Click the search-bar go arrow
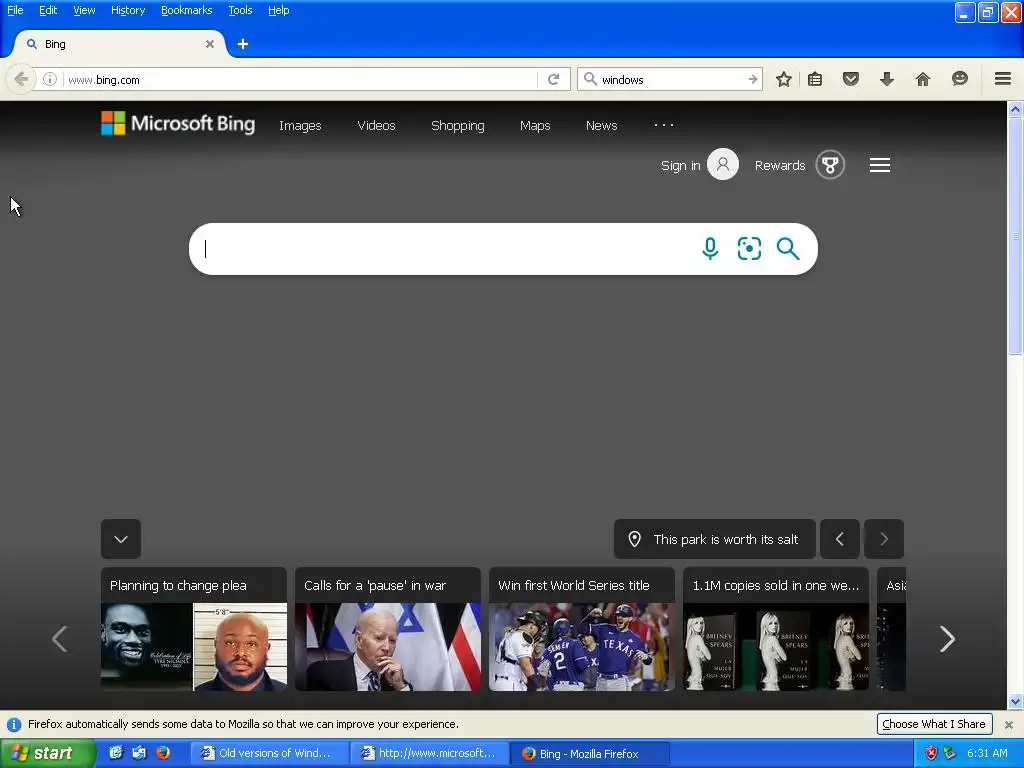The height and width of the screenshot is (768, 1024). click(x=752, y=80)
